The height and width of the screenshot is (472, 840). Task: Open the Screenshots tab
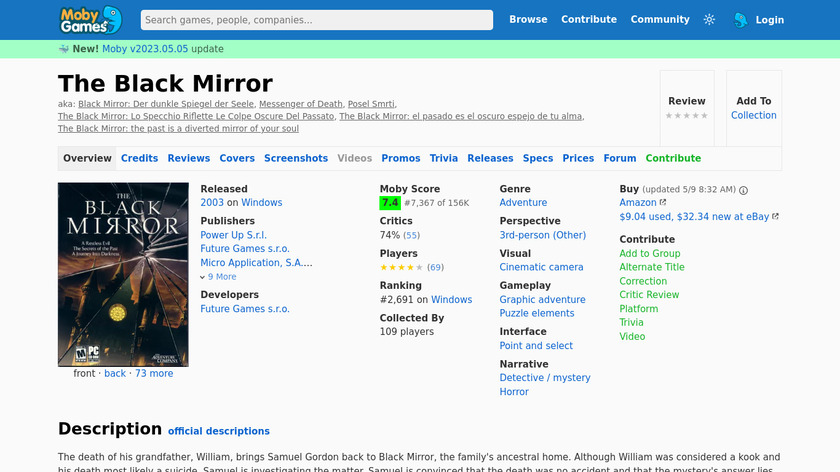click(296, 159)
